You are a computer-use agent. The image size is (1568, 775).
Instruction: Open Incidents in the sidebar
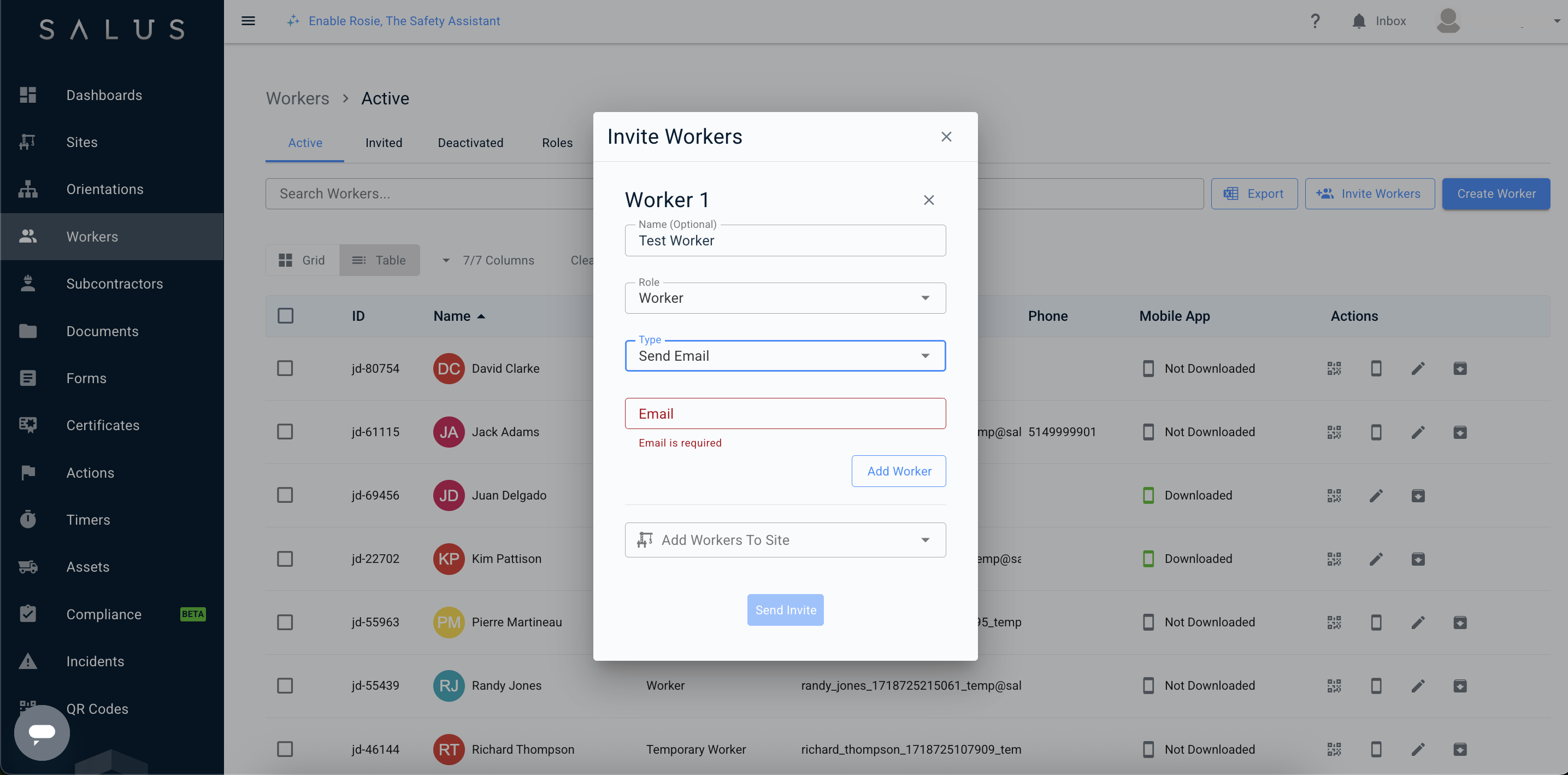112,661
